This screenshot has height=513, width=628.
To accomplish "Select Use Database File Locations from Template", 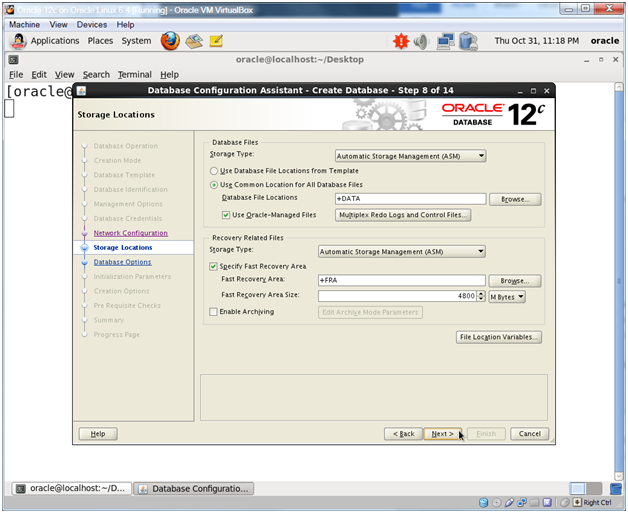I will pyautogui.click(x=215, y=171).
